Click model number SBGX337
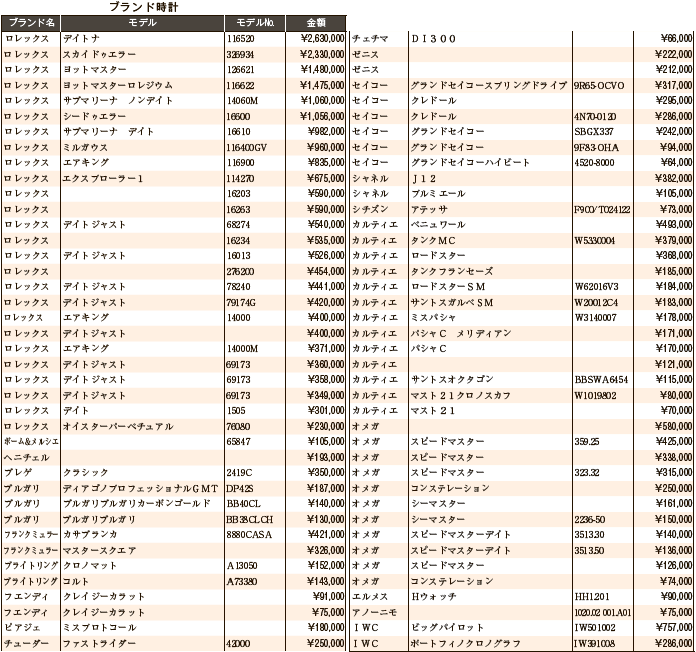 pyautogui.click(x=594, y=131)
